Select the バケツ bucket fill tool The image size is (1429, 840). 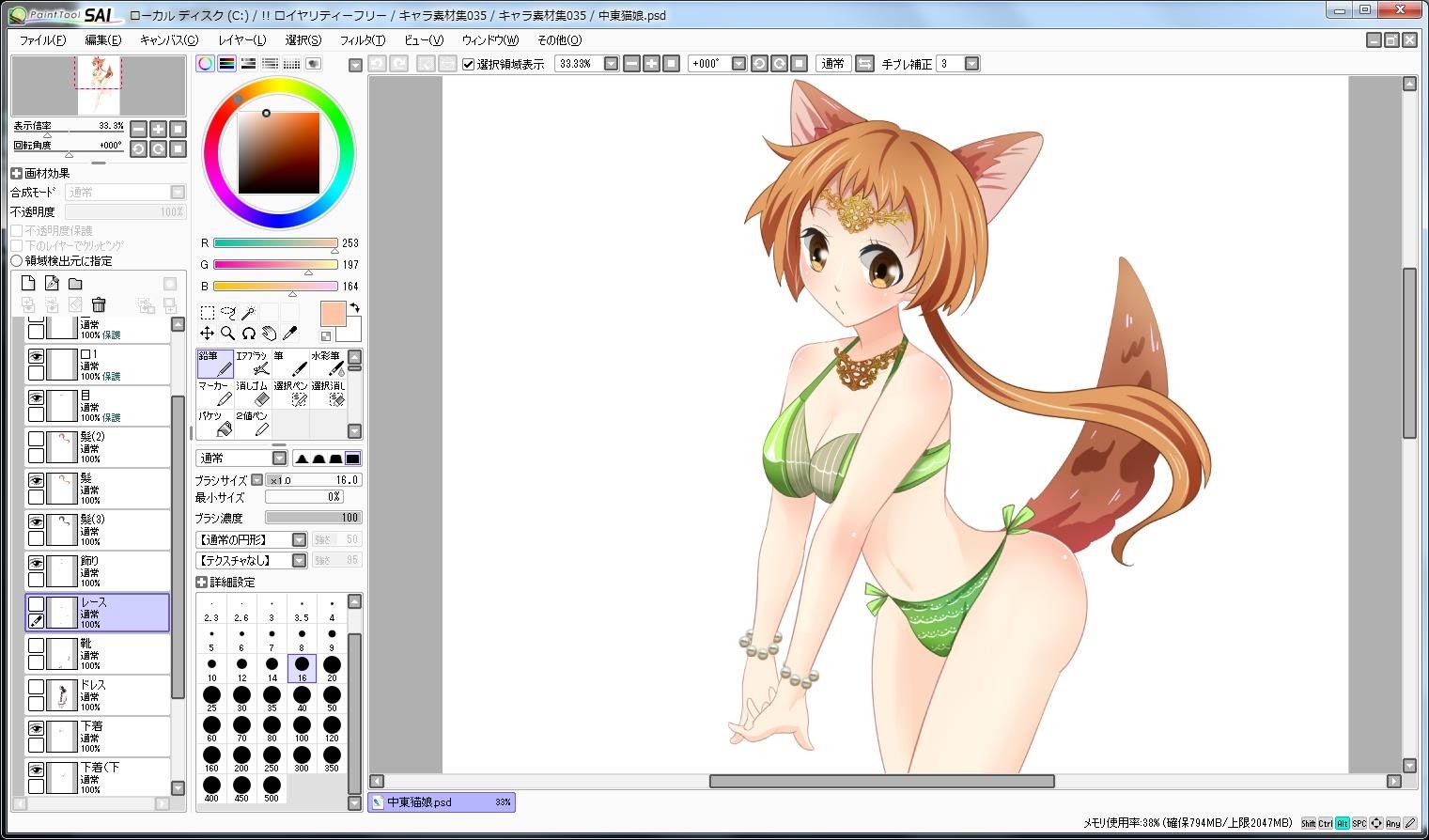(215, 424)
